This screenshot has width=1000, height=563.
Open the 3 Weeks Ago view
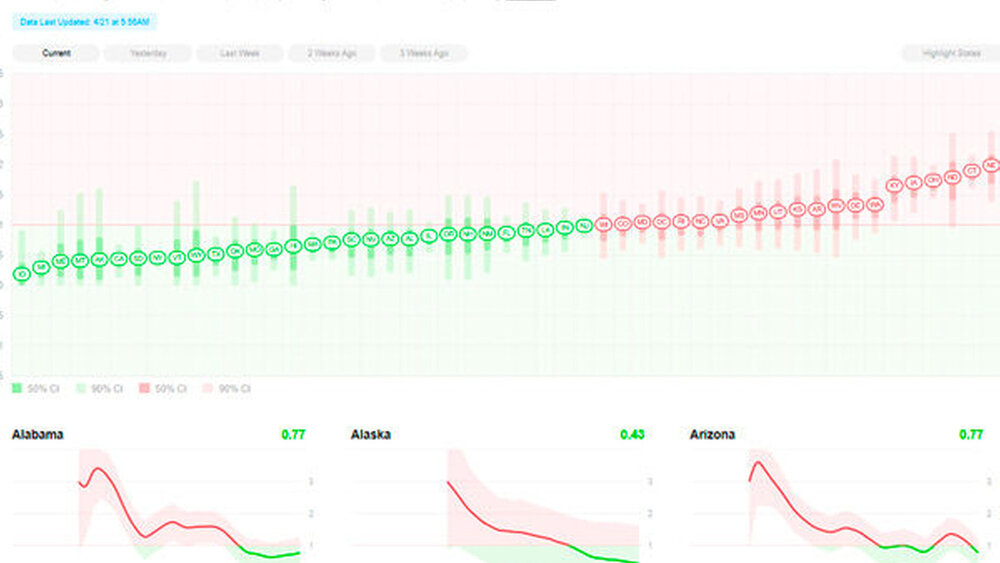(424, 53)
